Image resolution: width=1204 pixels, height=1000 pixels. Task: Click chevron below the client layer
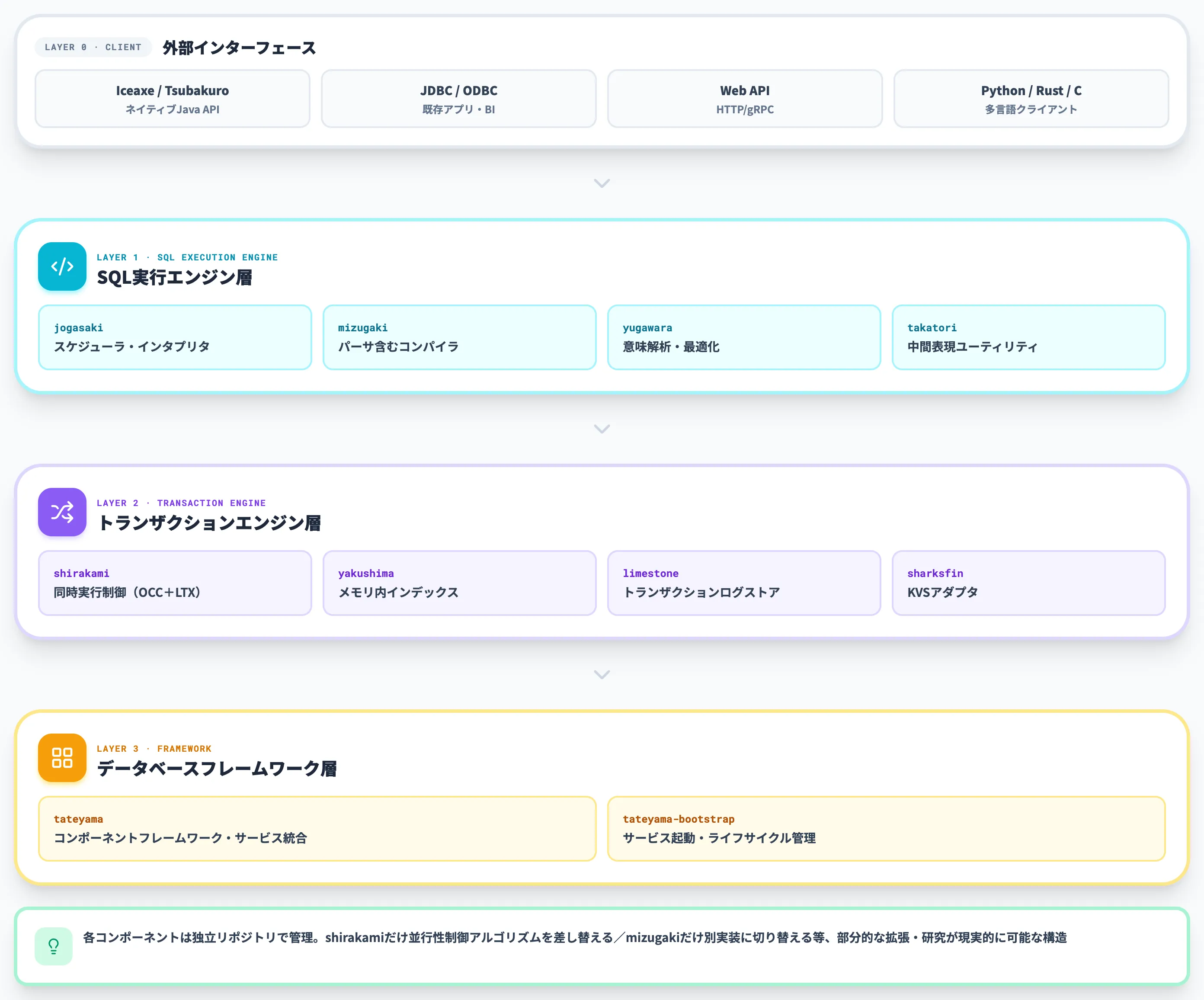602,183
